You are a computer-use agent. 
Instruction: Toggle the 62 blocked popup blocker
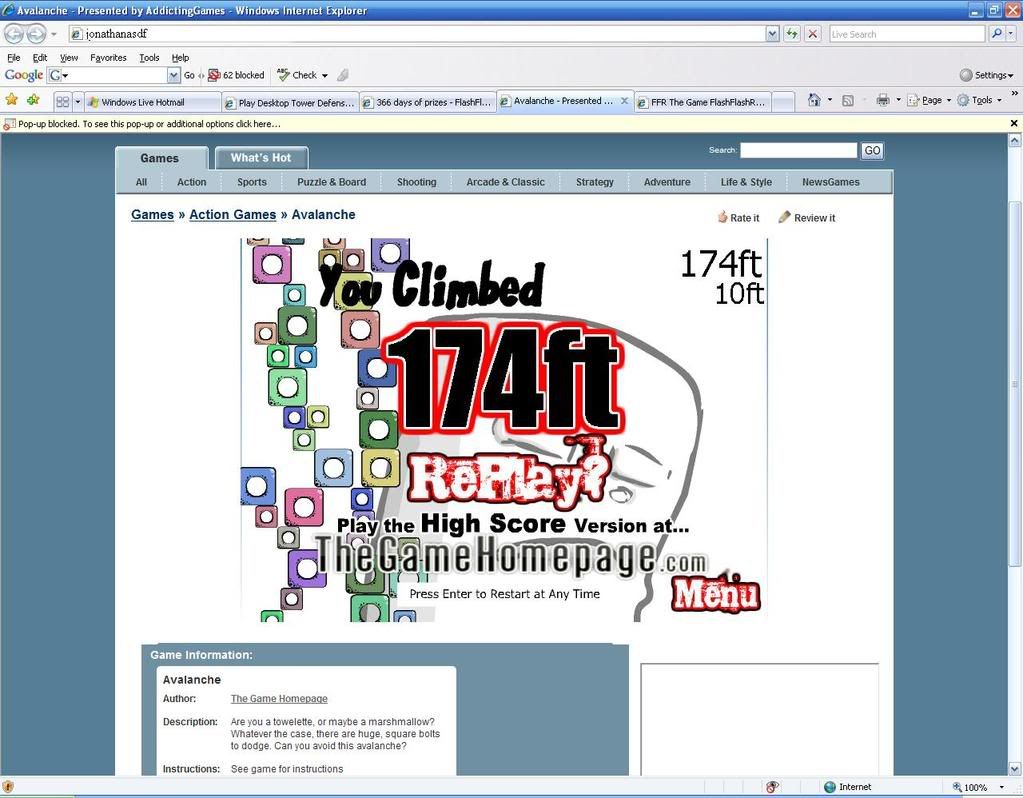tap(236, 75)
